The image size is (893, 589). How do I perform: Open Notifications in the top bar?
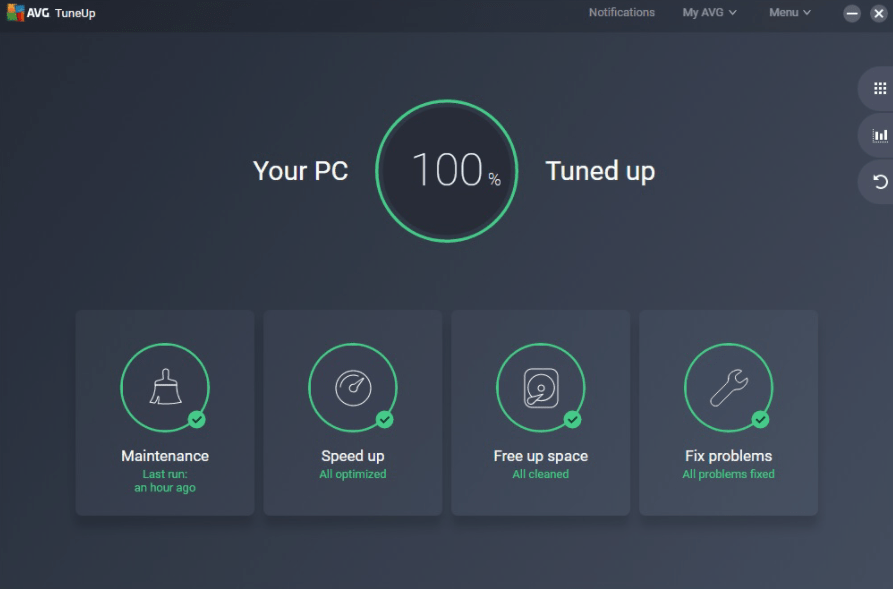[x=622, y=12]
